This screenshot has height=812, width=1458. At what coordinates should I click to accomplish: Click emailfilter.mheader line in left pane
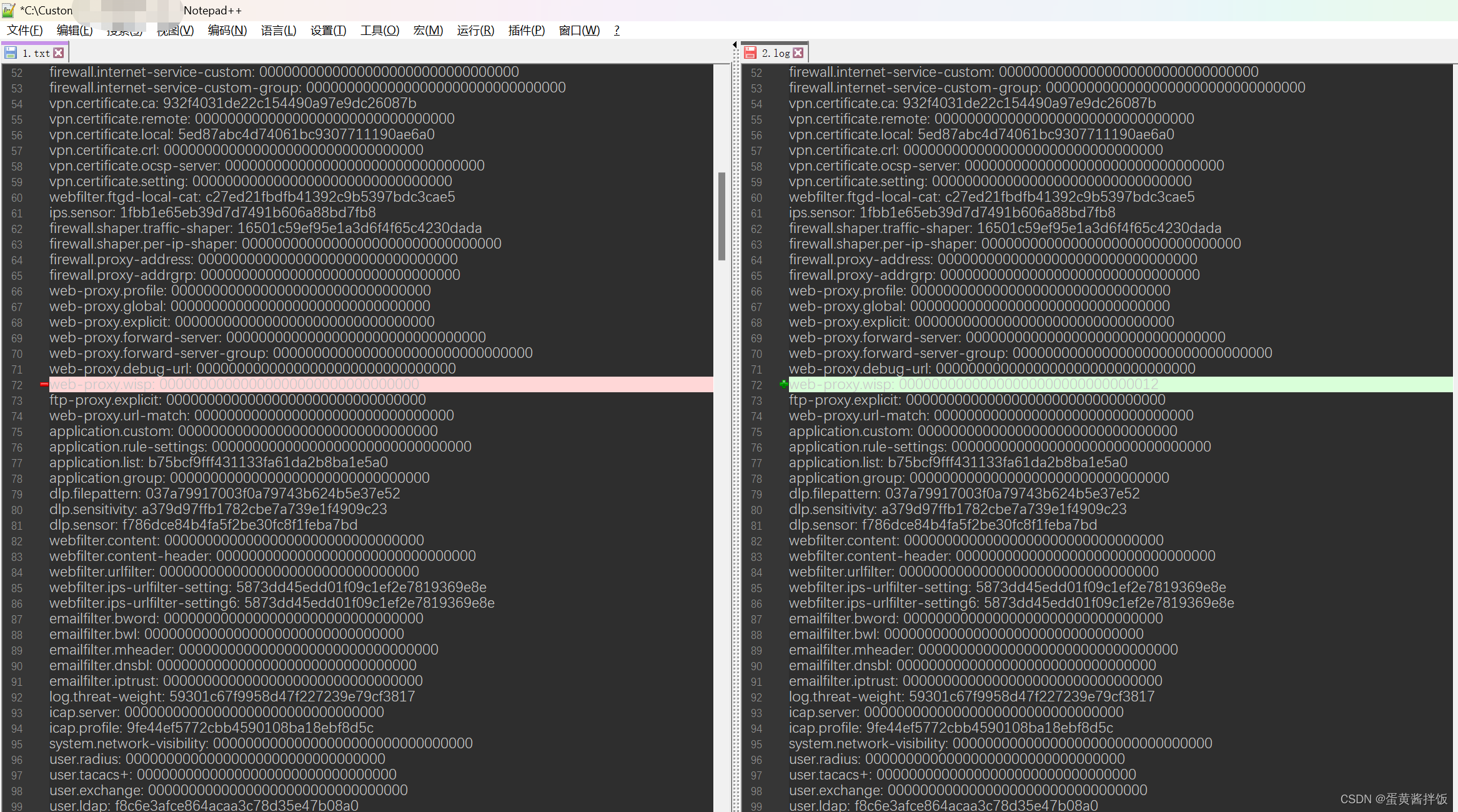(x=244, y=650)
